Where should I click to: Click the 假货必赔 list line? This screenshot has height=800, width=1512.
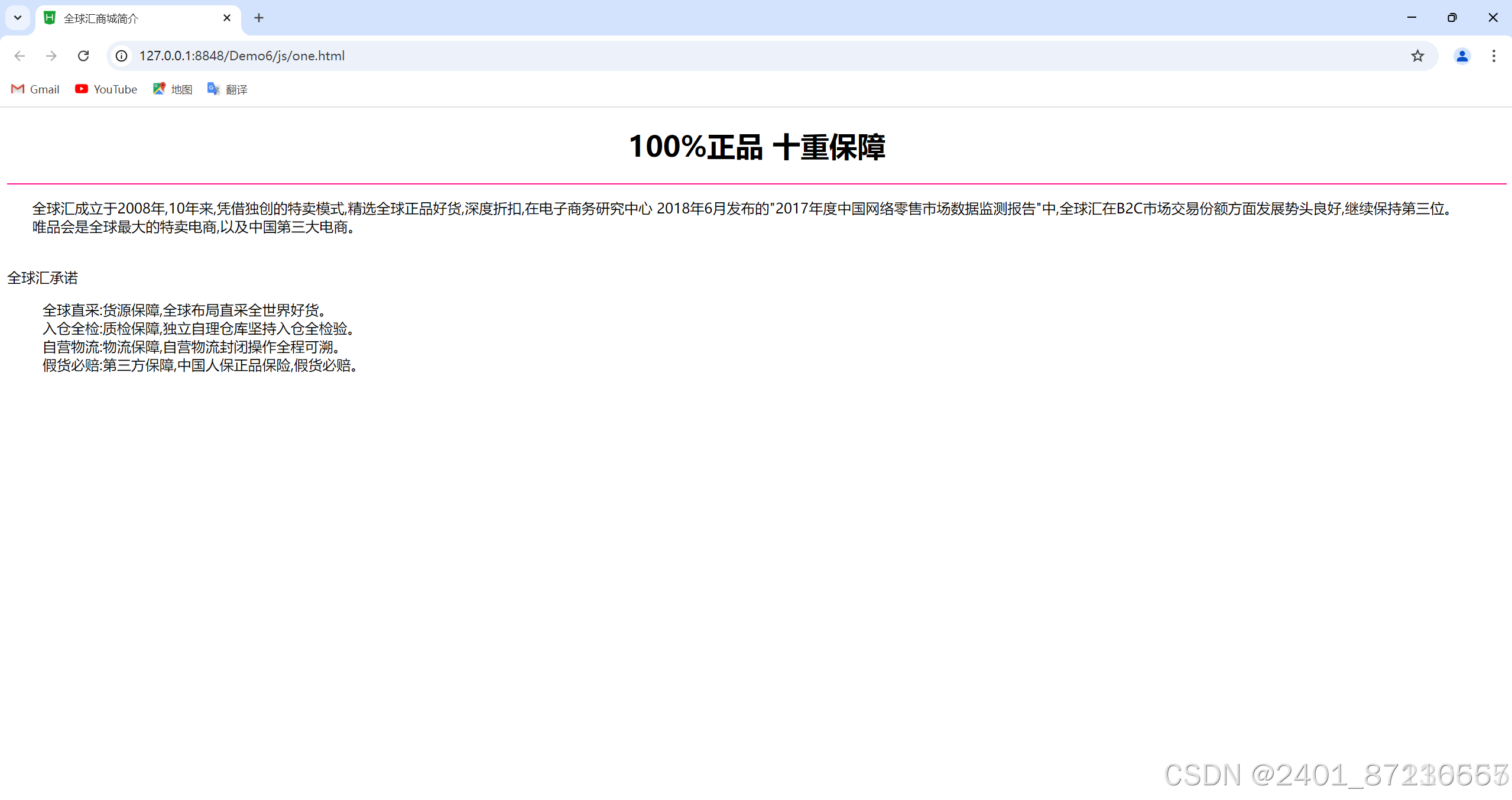tap(200, 365)
